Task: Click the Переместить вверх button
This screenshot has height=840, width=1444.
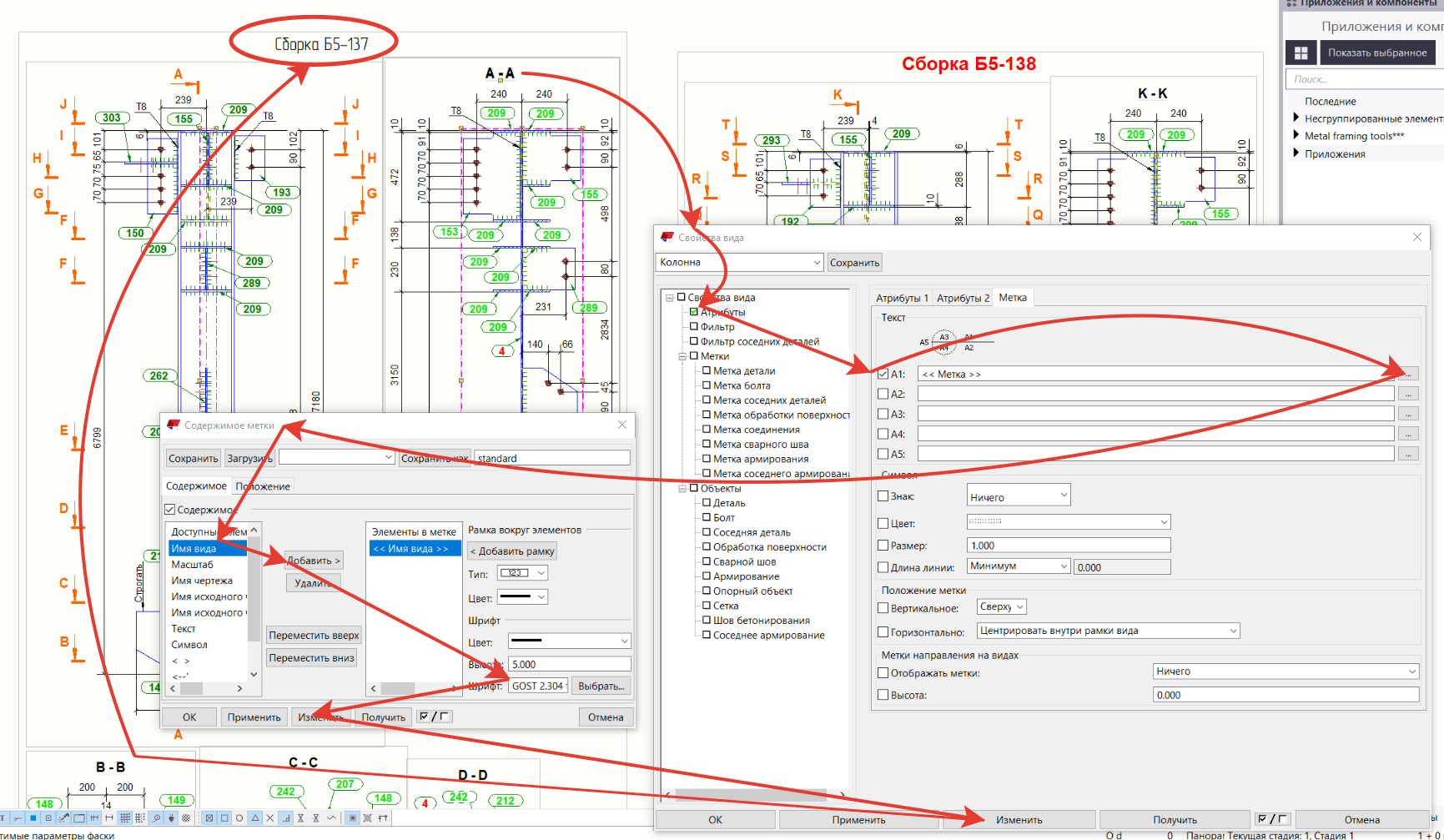Action: (x=314, y=635)
